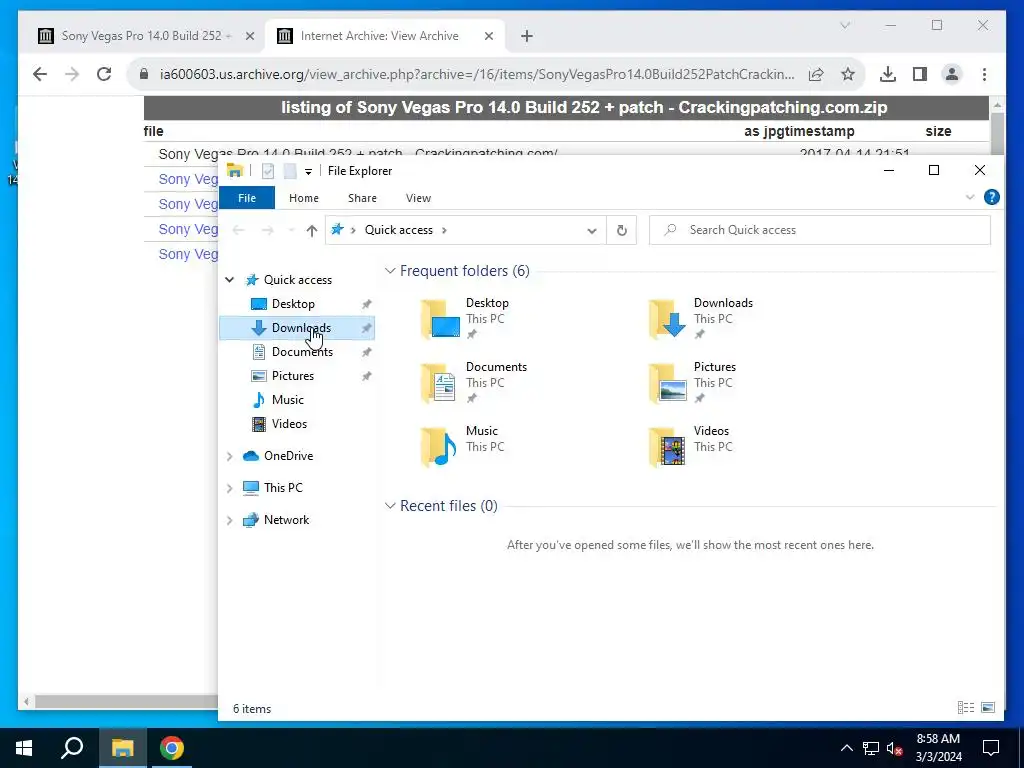This screenshot has height=768, width=1024.
Task: Select the Music frequent folder icon
Action: (x=440, y=447)
